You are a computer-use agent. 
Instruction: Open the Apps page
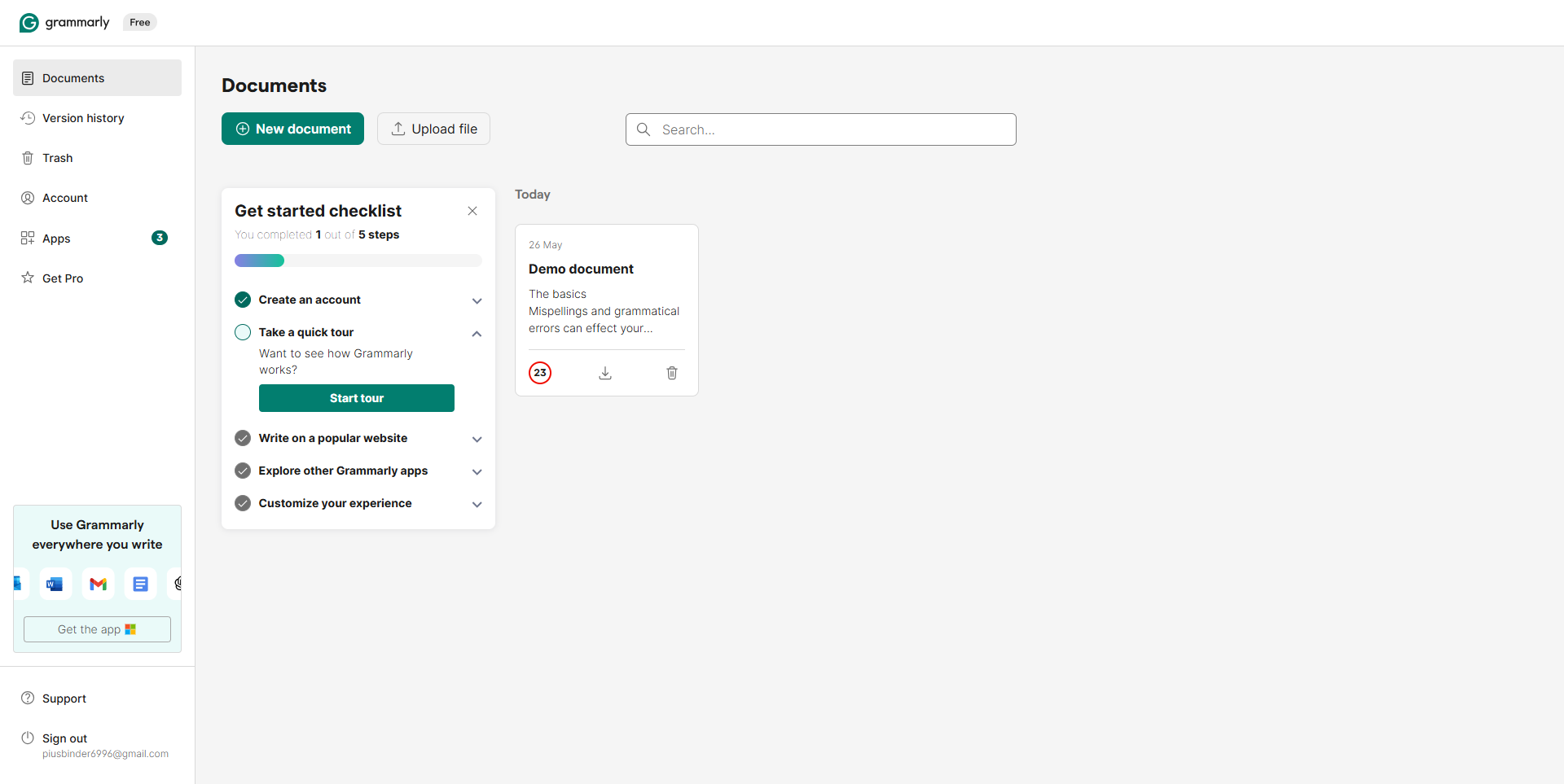97,238
